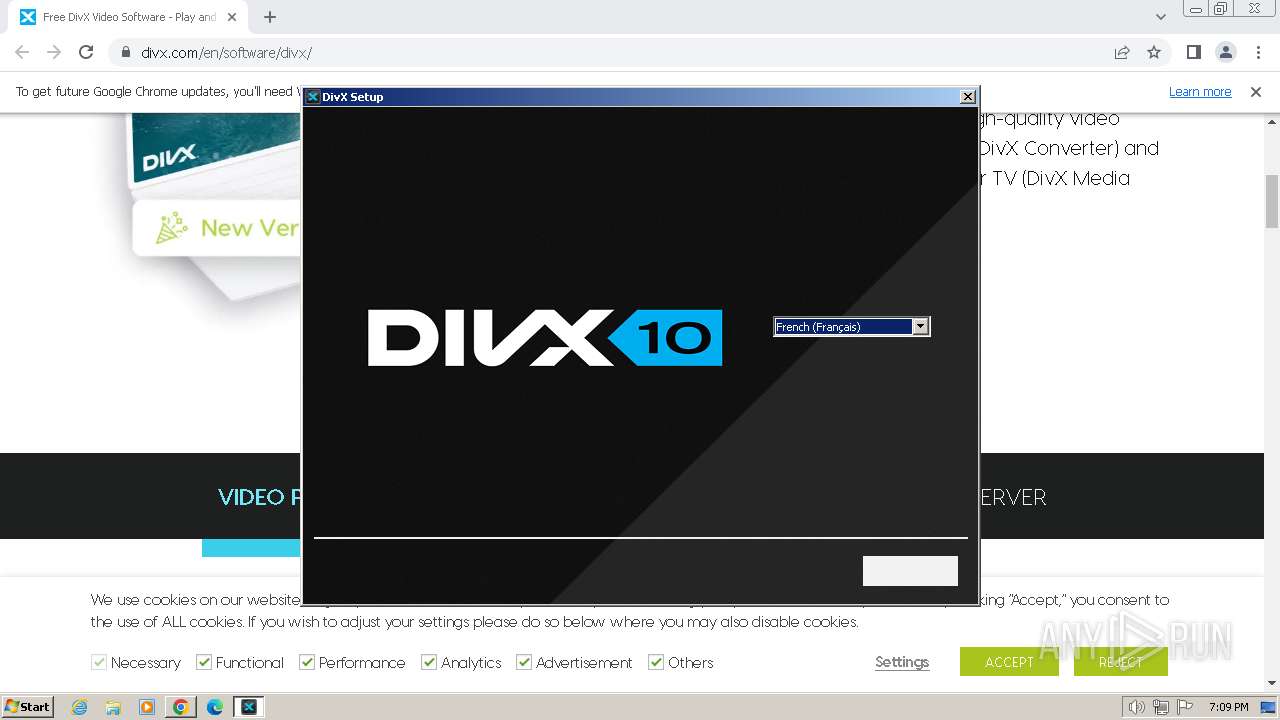This screenshot has height=720, width=1280.
Task: Toggle the Others cookies checkbox
Action: pos(656,662)
